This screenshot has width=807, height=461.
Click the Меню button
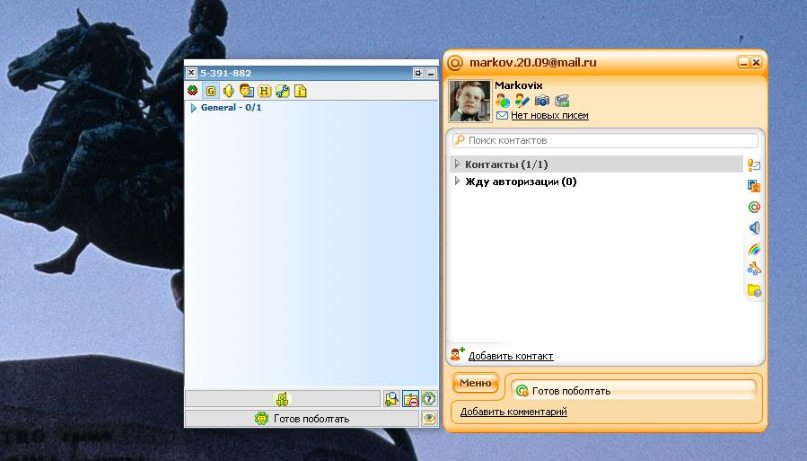[475, 383]
